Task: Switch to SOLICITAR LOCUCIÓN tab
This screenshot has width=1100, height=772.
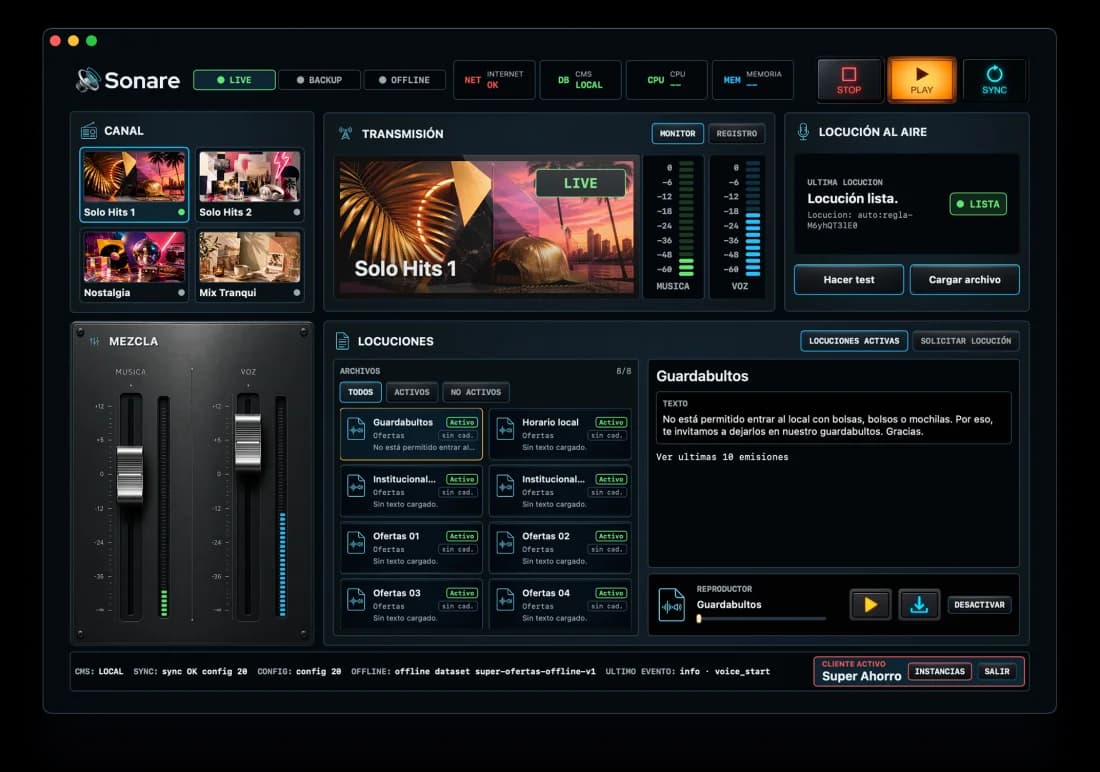Action: (x=966, y=341)
